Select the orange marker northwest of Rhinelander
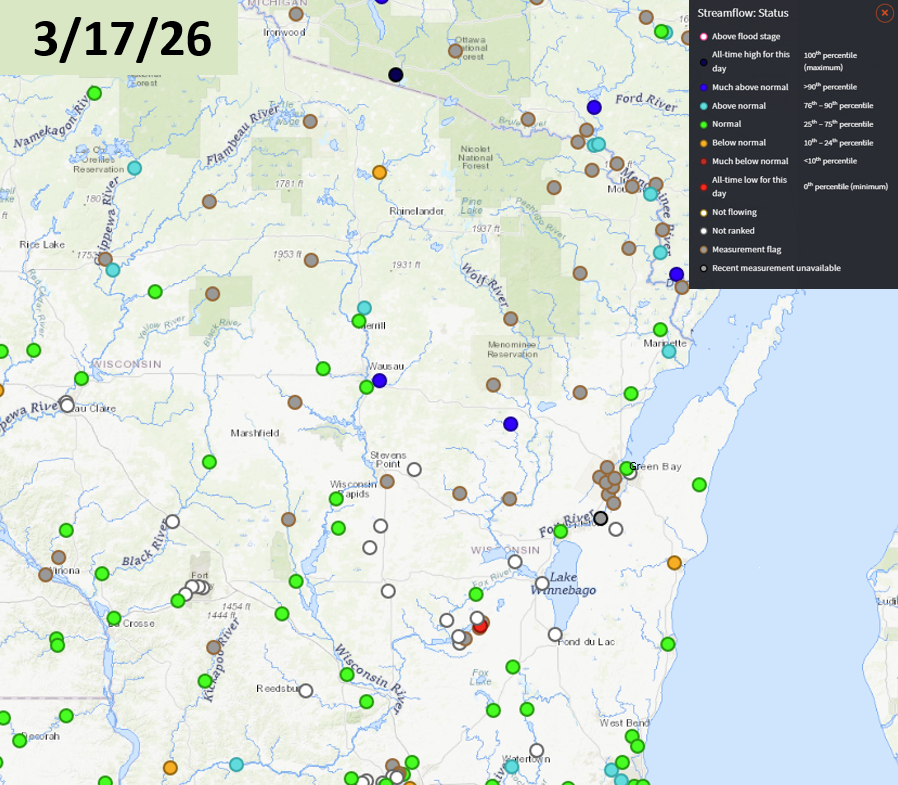 pyautogui.click(x=379, y=172)
